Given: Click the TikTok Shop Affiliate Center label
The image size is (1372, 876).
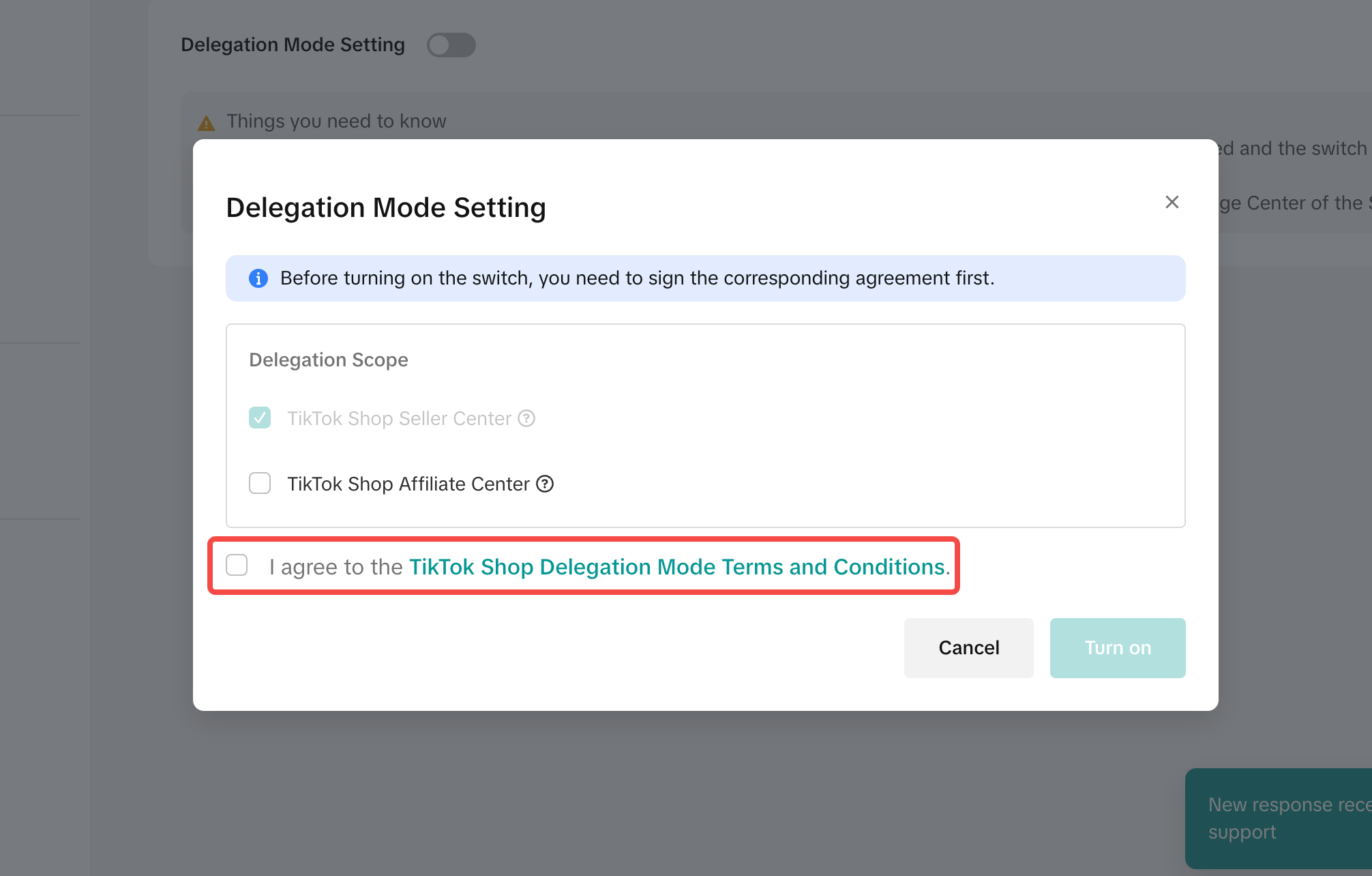Looking at the screenshot, I should pyautogui.click(x=408, y=484).
